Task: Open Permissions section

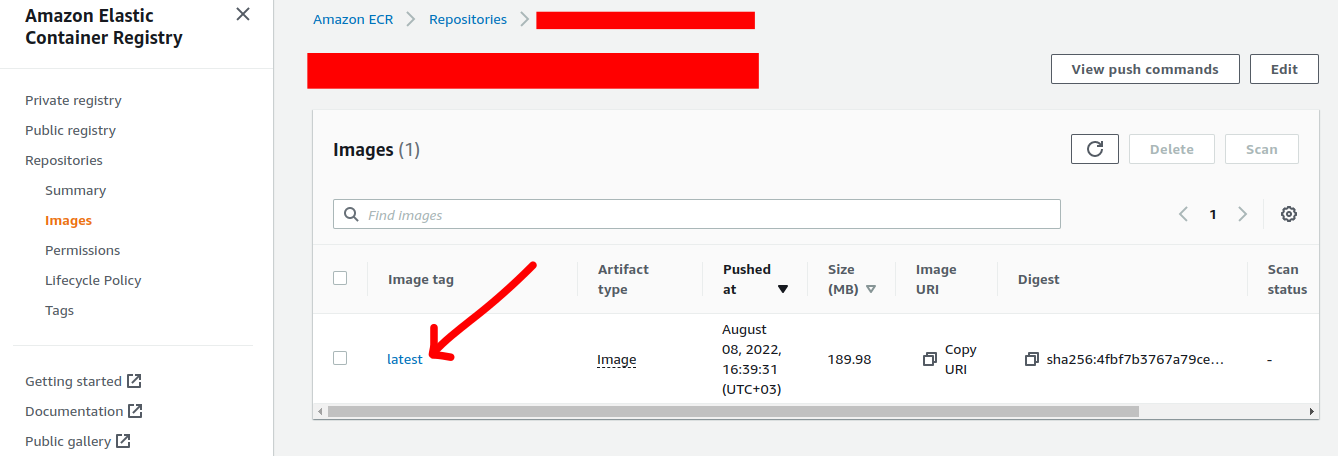Action: point(82,250)
